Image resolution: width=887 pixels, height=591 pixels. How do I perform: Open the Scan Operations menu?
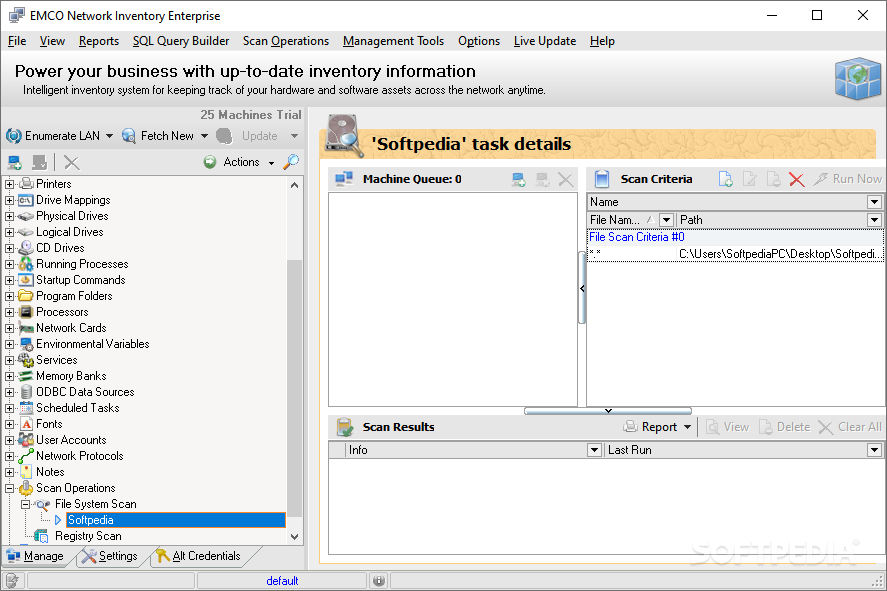tap(286, 41)
